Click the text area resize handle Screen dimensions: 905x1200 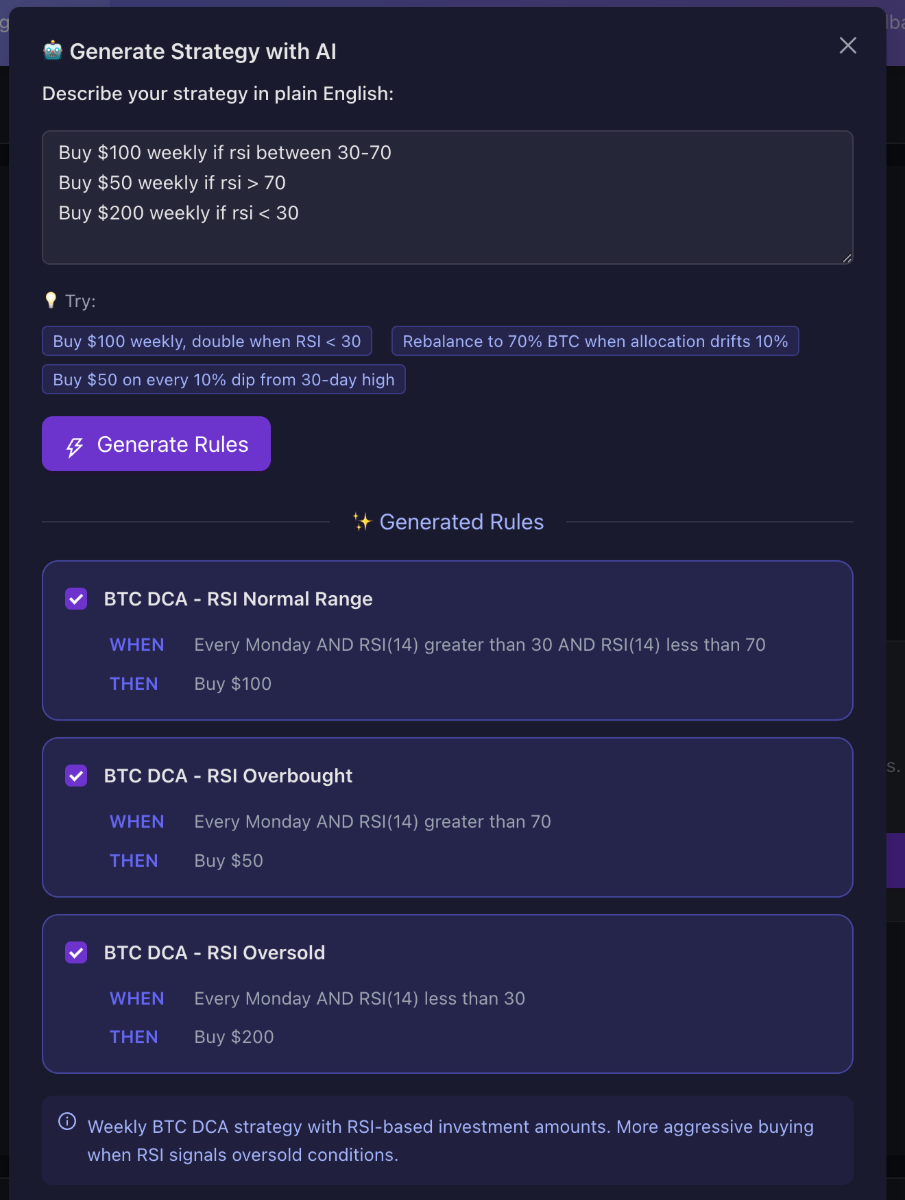(846, 257)
